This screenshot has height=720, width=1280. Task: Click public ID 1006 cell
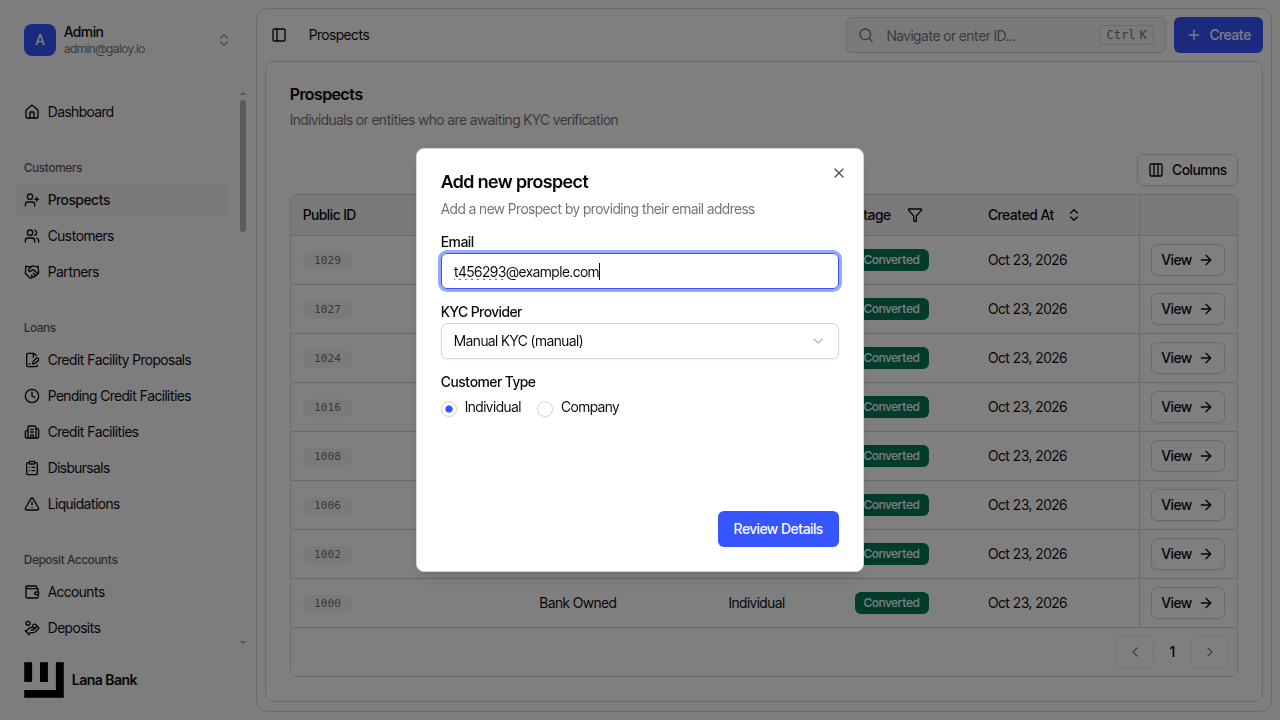[327, 505]
